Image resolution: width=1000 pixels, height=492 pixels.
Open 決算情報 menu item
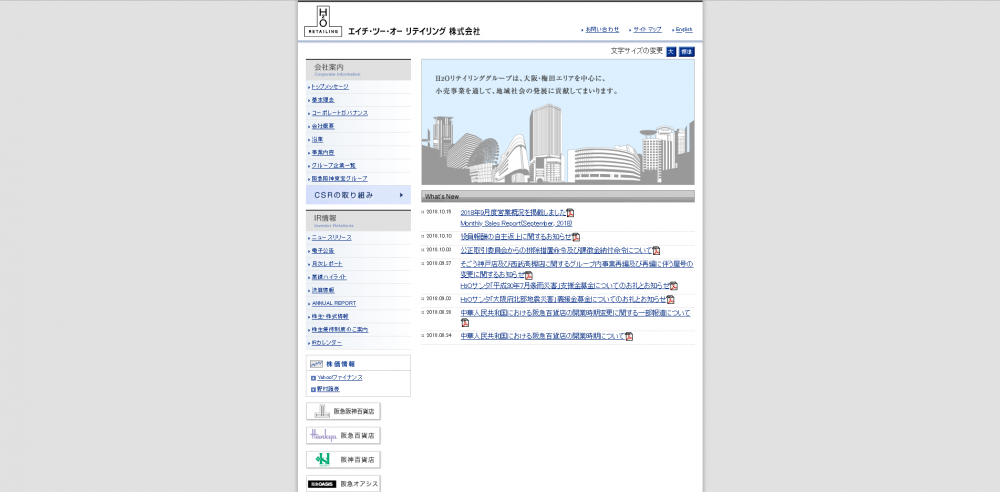pos(323,290)
